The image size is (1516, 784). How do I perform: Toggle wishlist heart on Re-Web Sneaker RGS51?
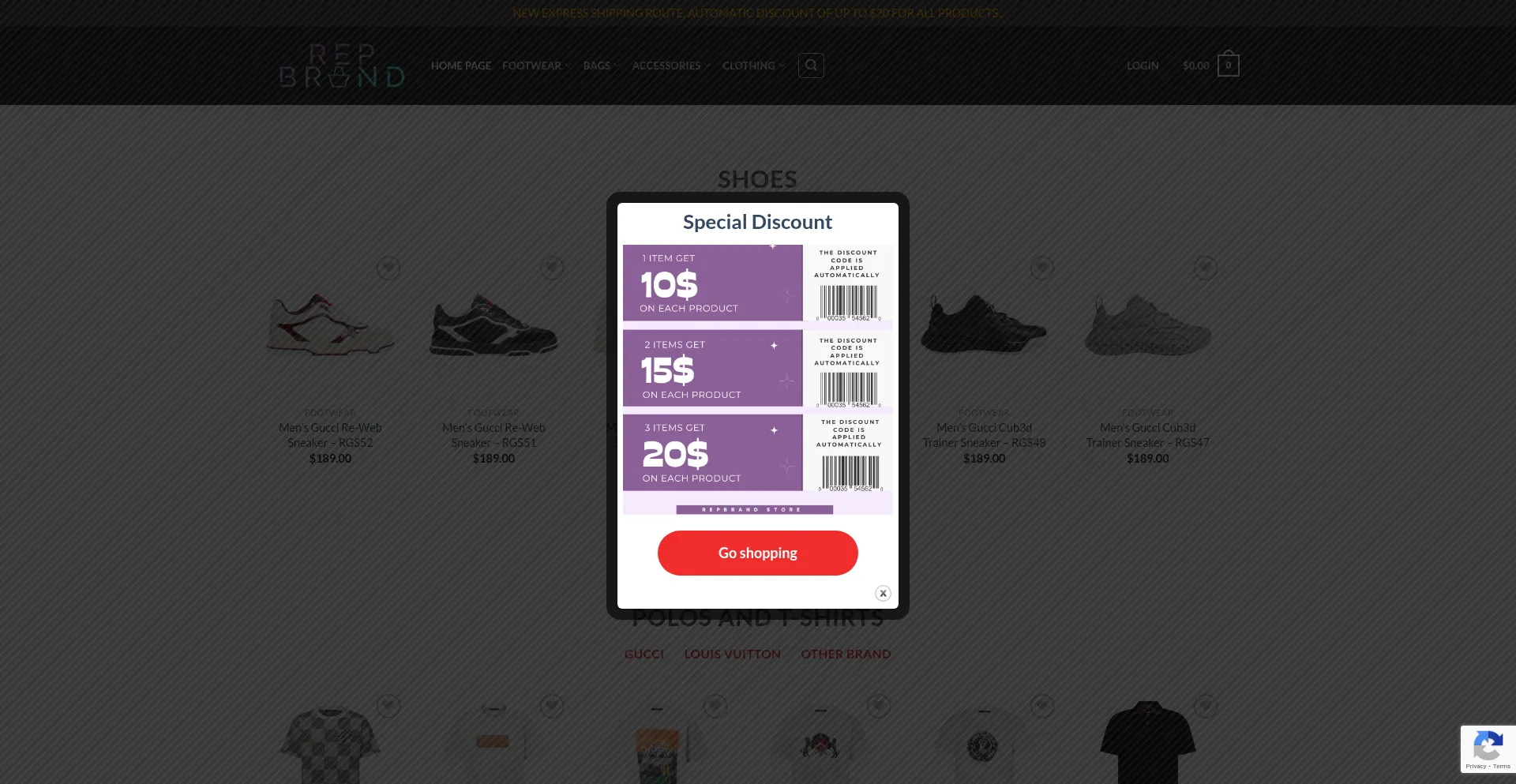point(551,268)
